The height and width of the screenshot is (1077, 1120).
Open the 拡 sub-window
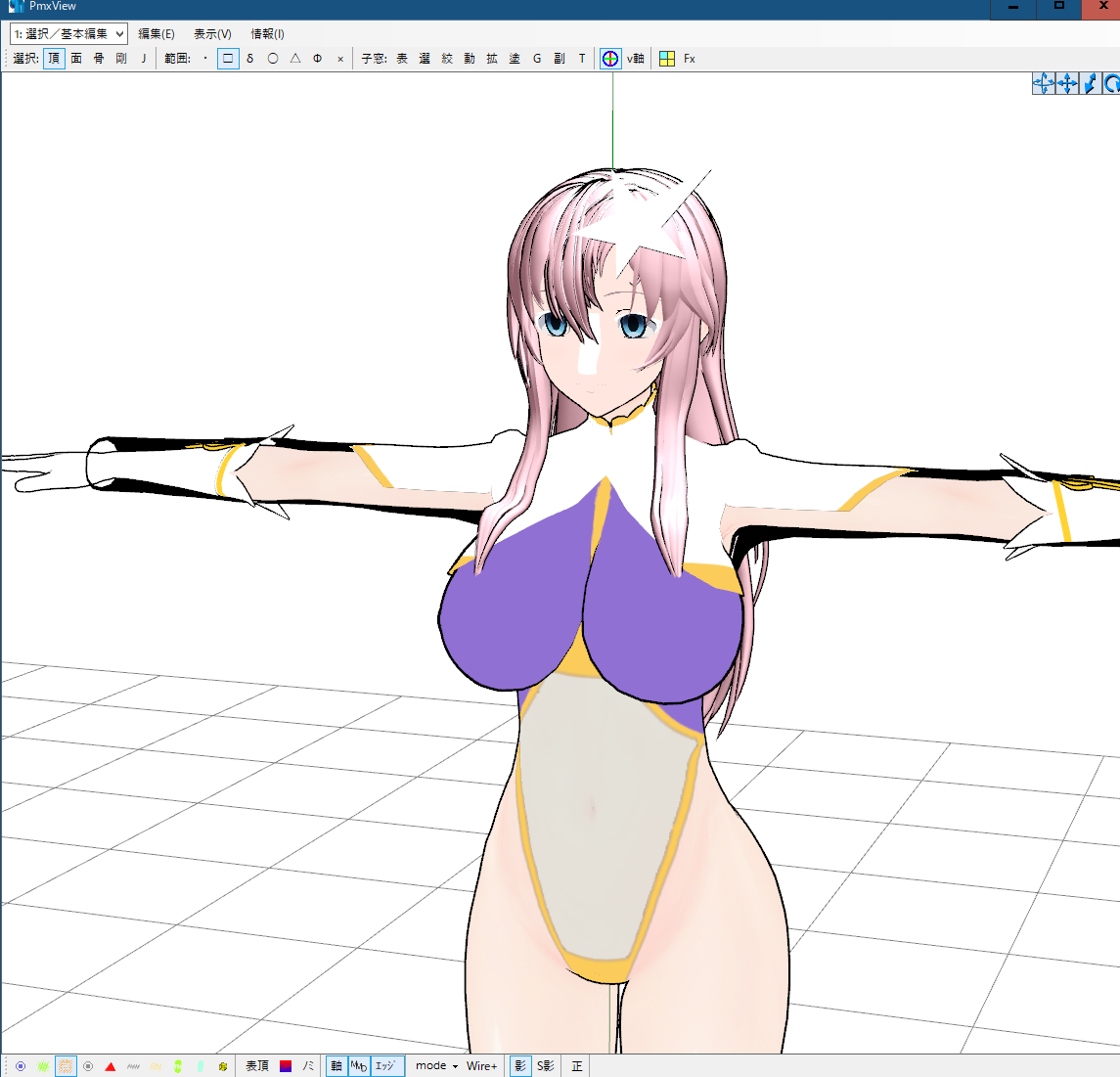point(492,59)
